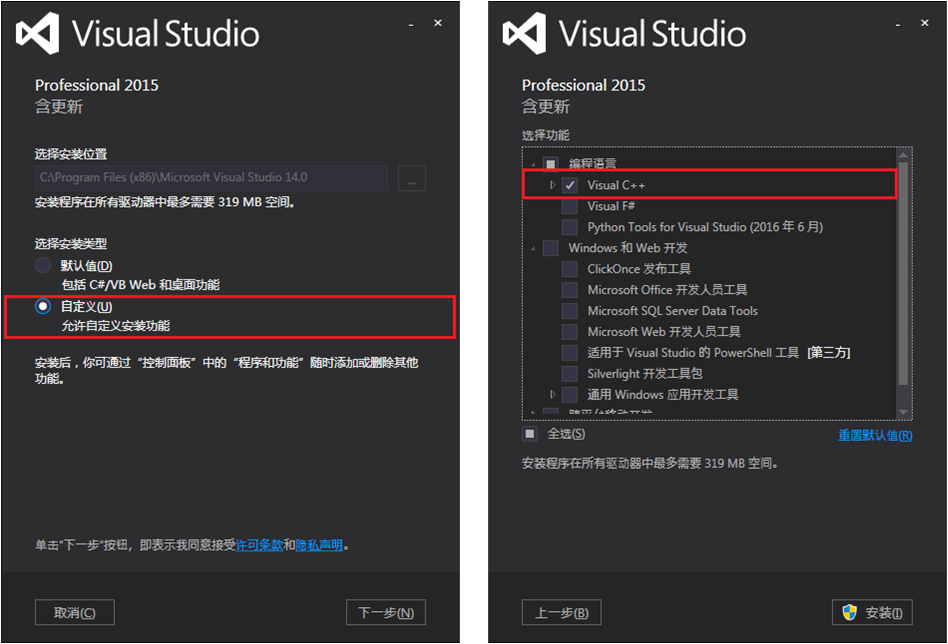Select the 默认值(D) radio button
948x644 pixels.
[43, 265]
